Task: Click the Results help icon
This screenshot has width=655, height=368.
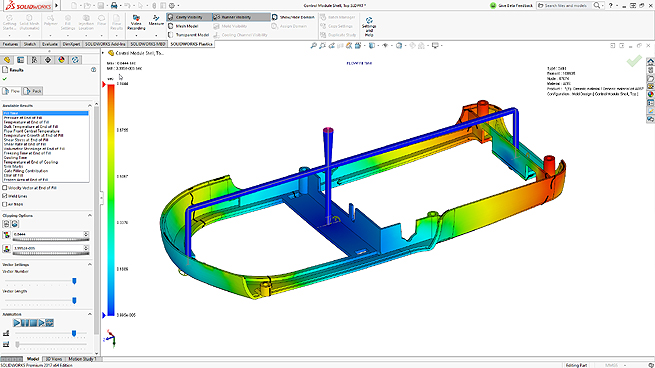Action: click(x=94, y=70)
